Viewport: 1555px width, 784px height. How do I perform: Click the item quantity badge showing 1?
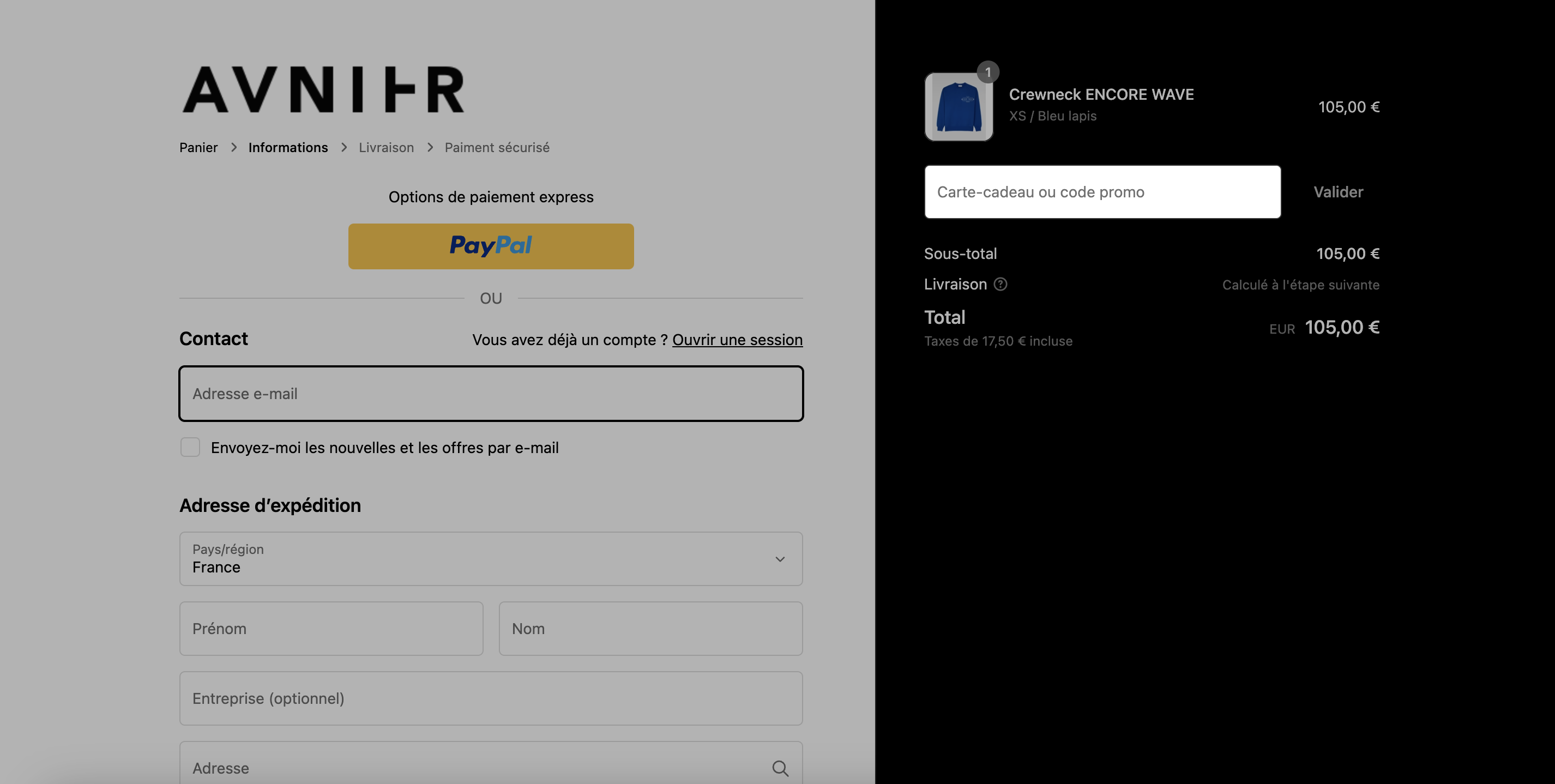pyautogui.click(x=987, y=73)
